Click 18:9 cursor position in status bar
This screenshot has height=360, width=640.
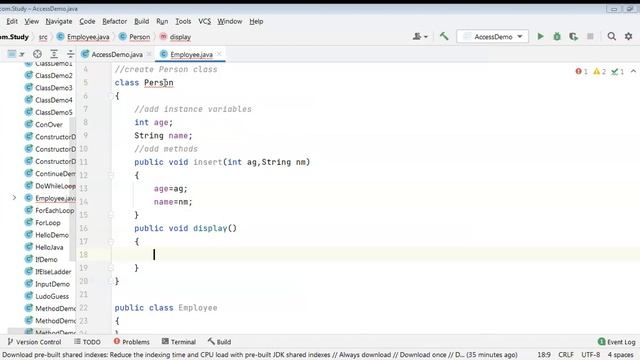click(x=544, y=355)
